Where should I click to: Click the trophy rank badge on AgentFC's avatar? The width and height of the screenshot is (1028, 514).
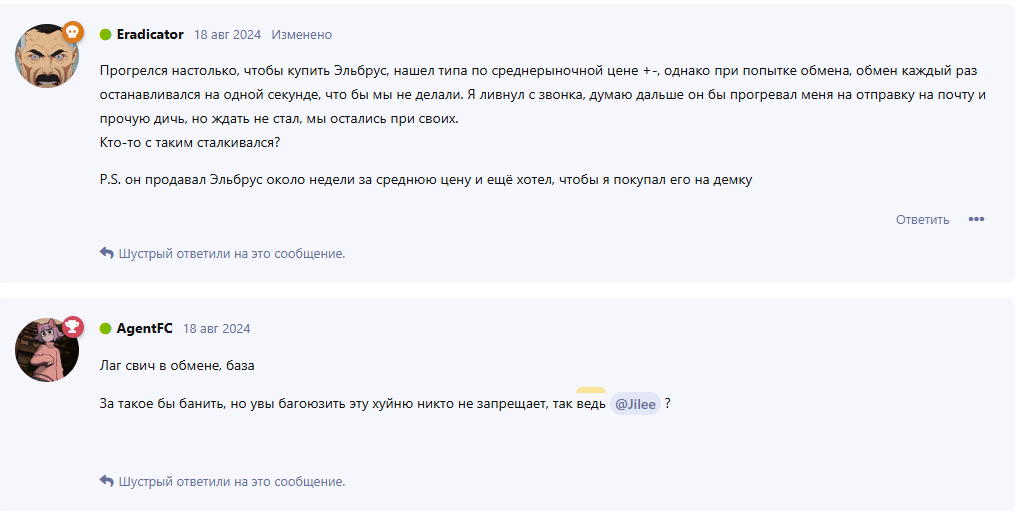point(72,327)
